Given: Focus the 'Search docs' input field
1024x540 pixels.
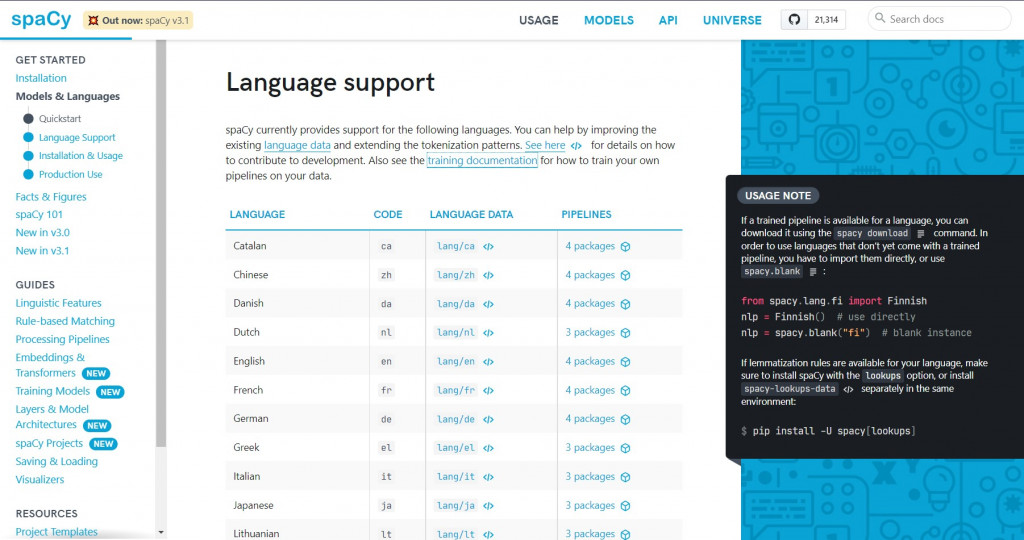Looking at the screenshot, I should pos(939,19).
